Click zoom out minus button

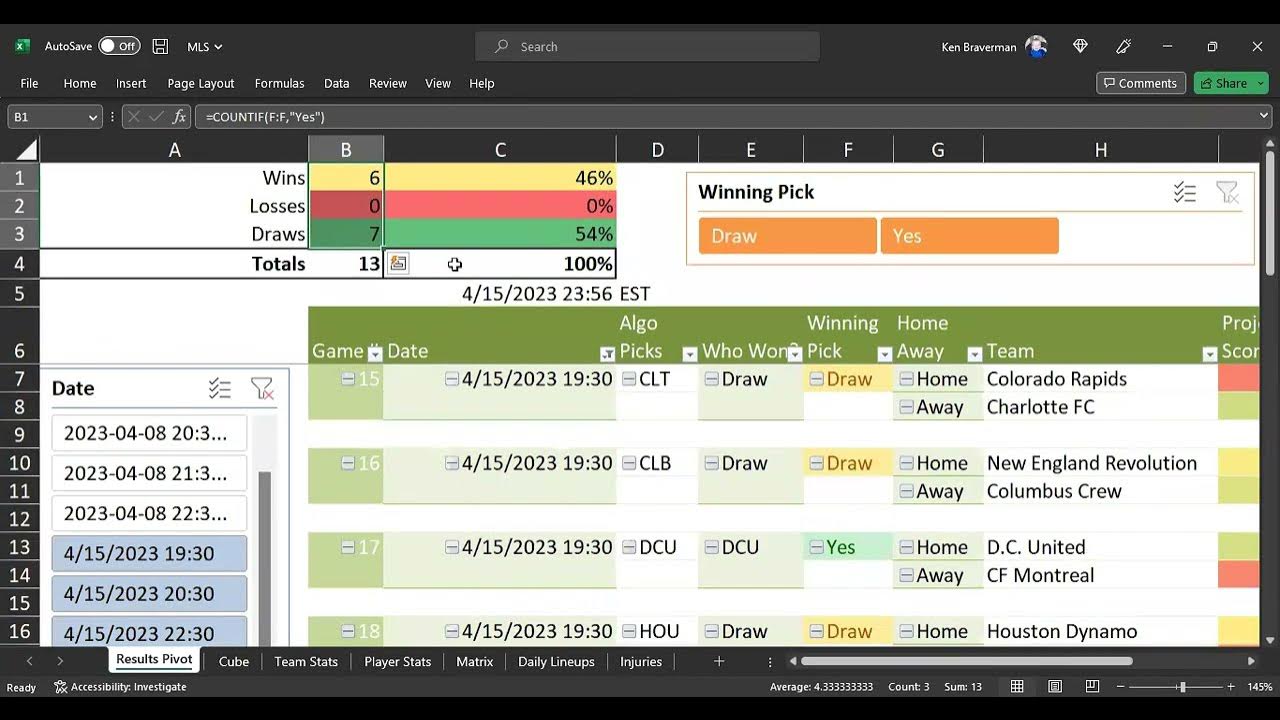click(1121, 687)
